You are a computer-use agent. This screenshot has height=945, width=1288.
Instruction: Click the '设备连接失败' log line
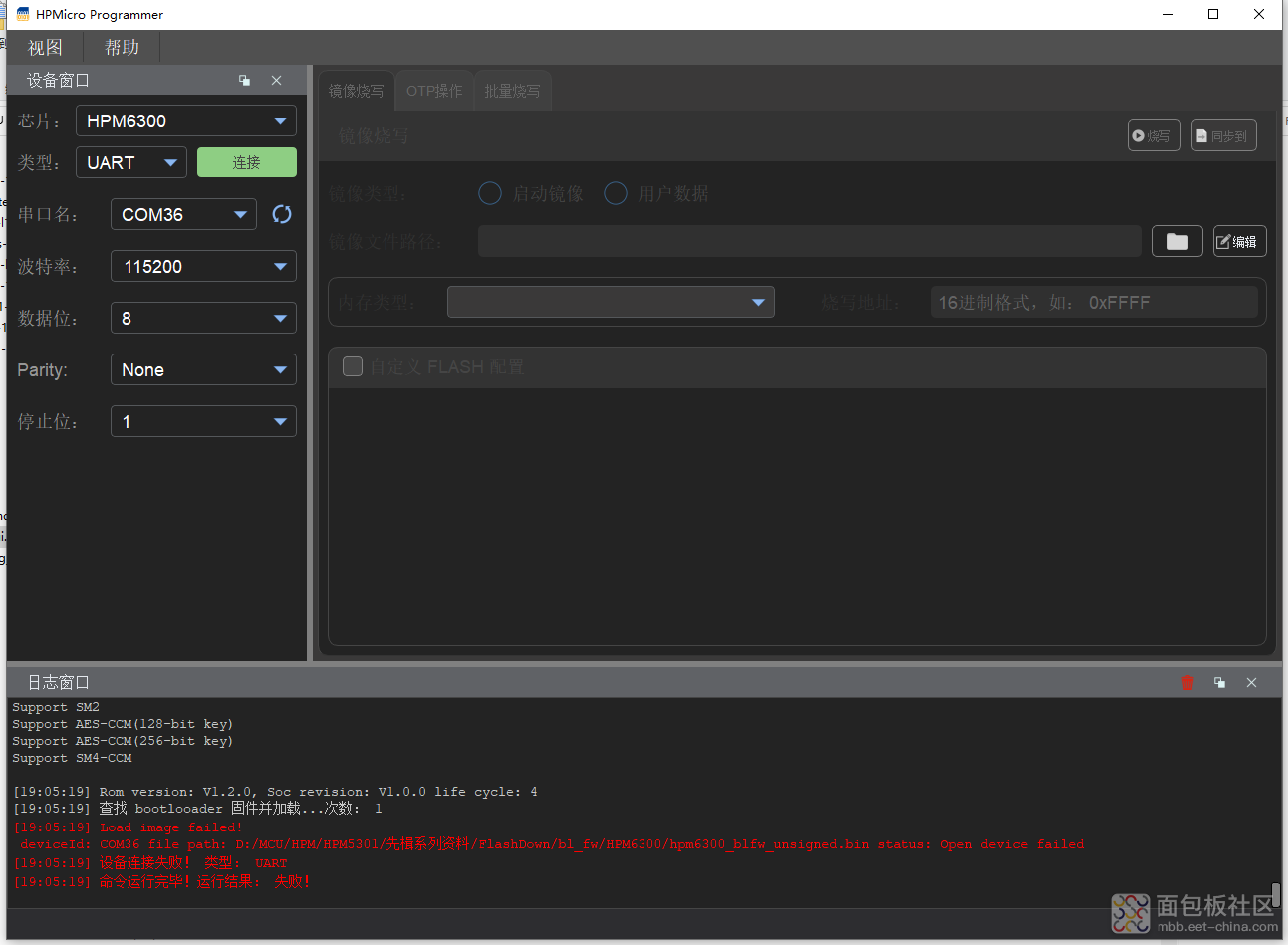(150, 863)
